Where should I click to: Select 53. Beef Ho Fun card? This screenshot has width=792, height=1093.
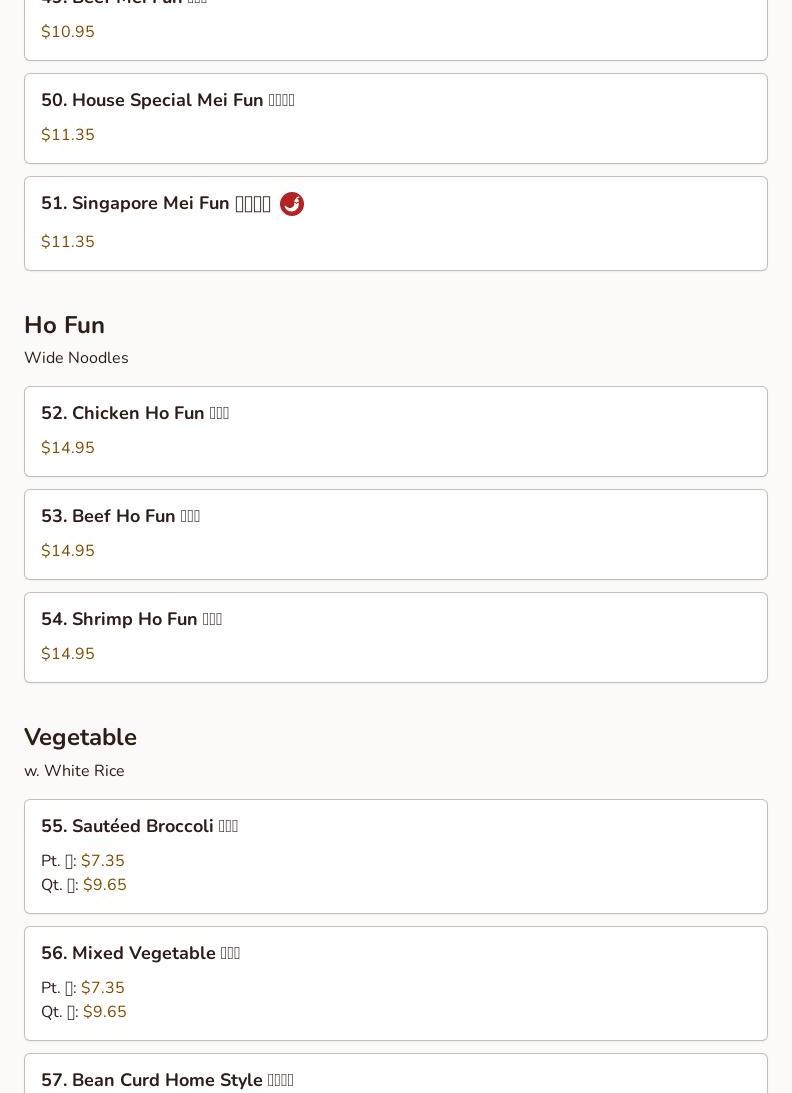396,535
